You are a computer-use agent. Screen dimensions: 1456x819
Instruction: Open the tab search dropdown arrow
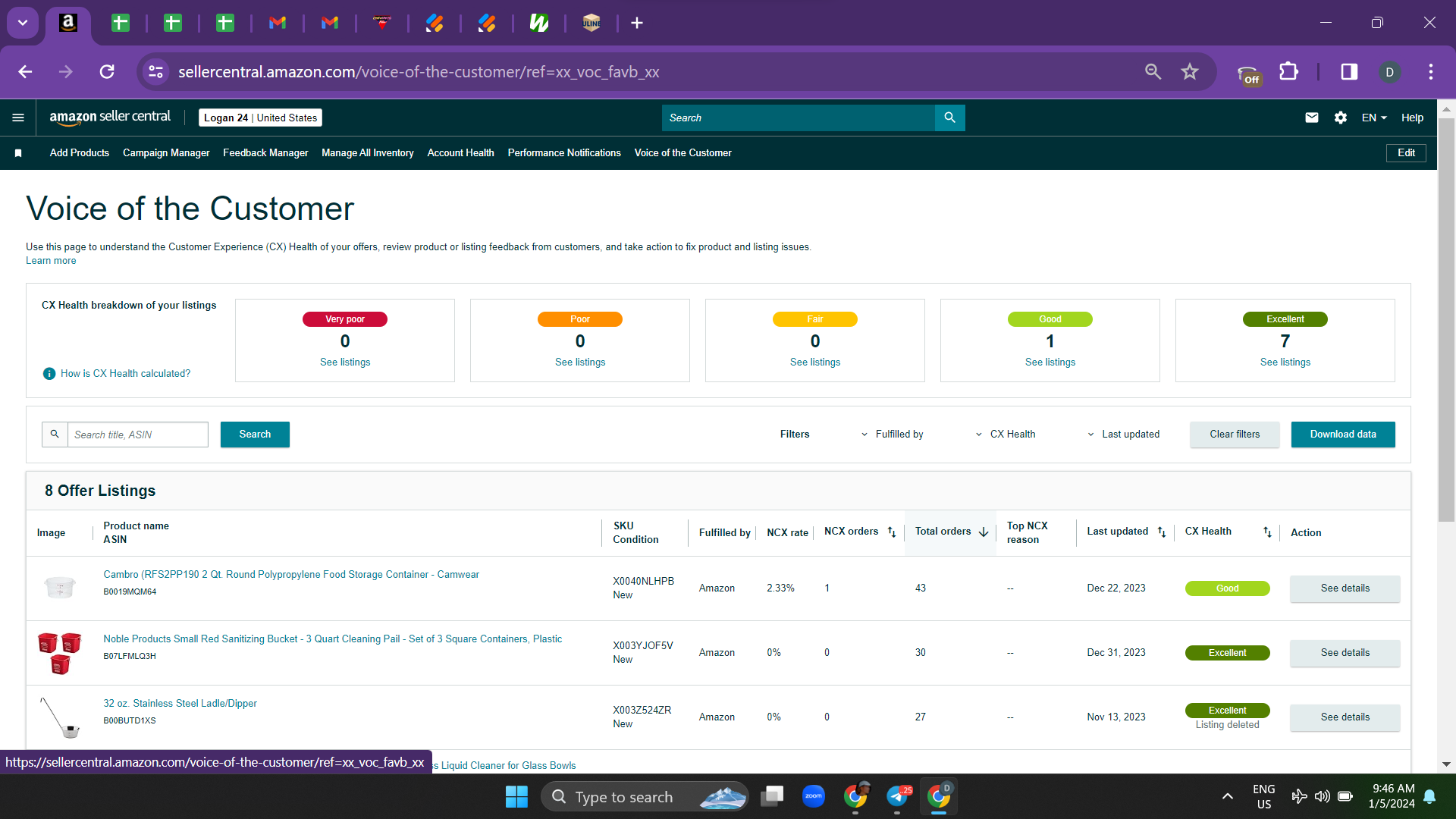[x=23, y=23]
